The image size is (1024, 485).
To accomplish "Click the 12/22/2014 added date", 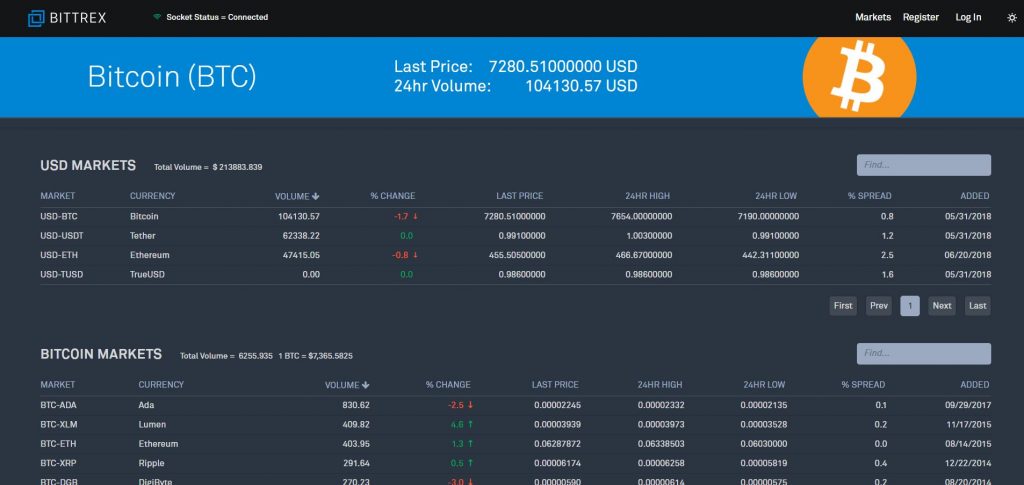I will 968,463.
